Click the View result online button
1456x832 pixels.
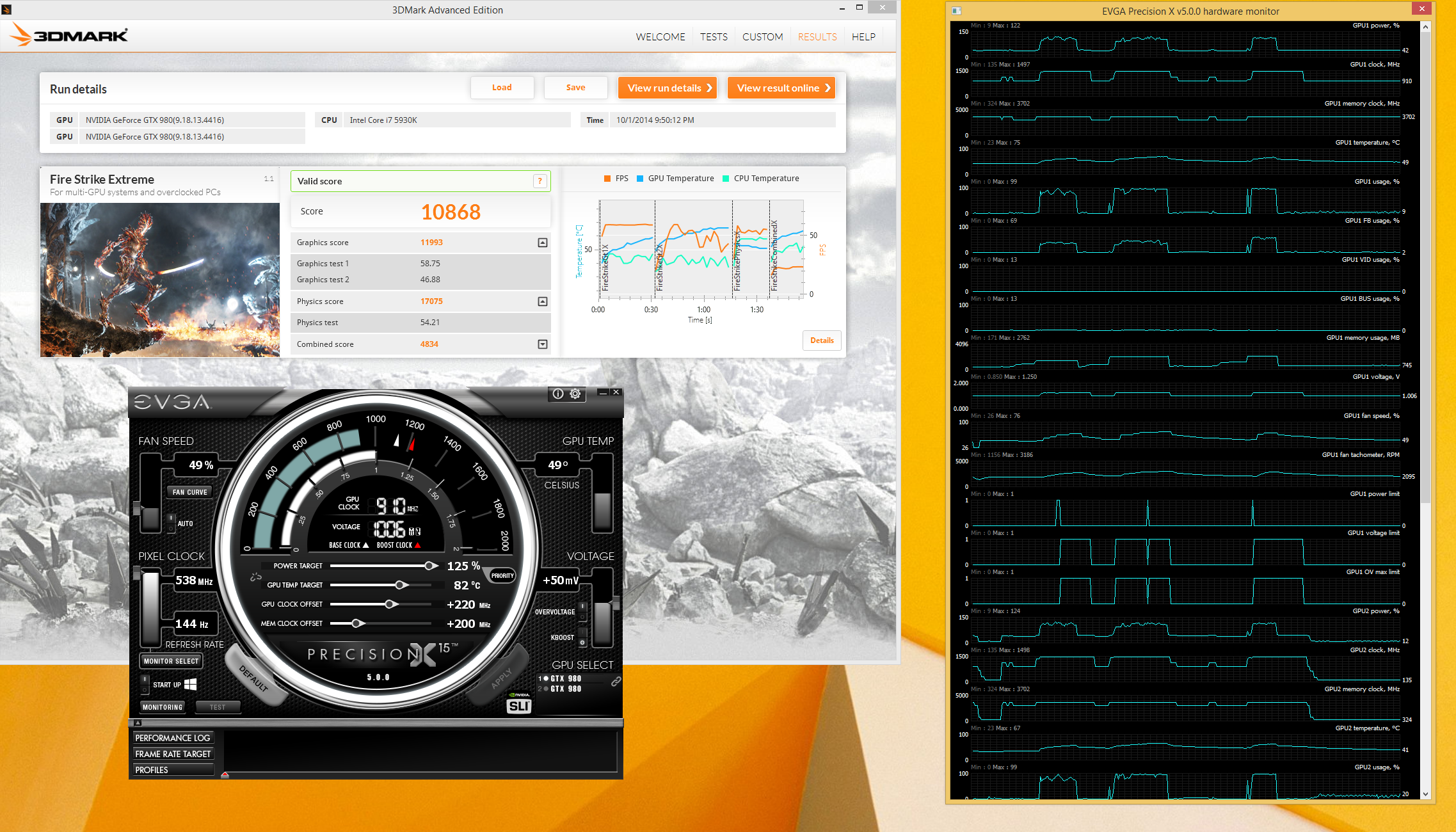point(781,88)
